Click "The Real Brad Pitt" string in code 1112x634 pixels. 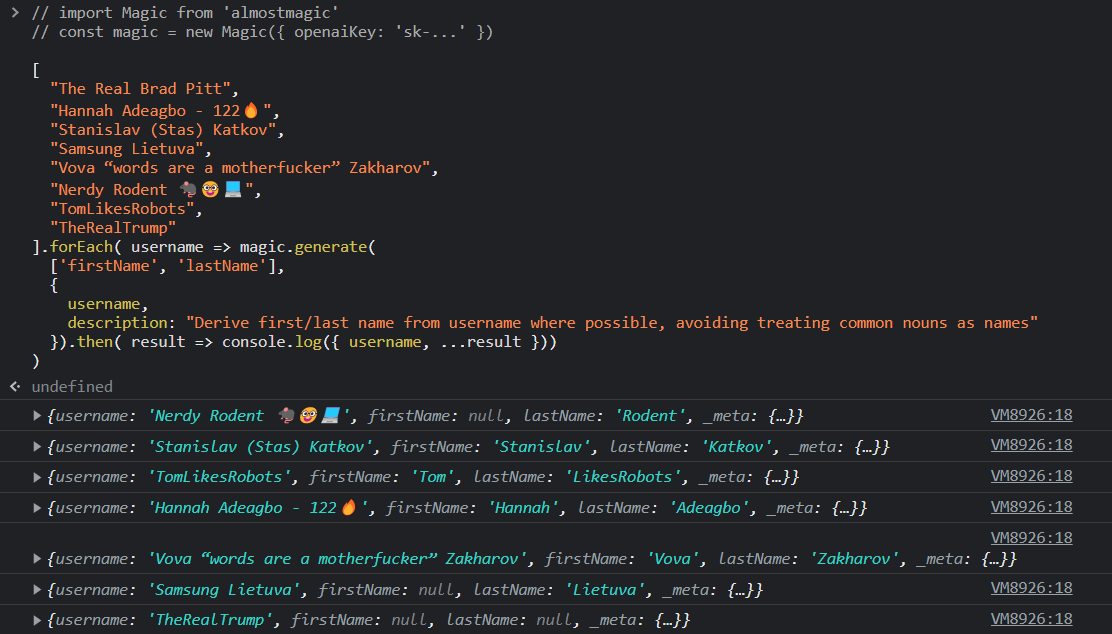click(140, 89)
